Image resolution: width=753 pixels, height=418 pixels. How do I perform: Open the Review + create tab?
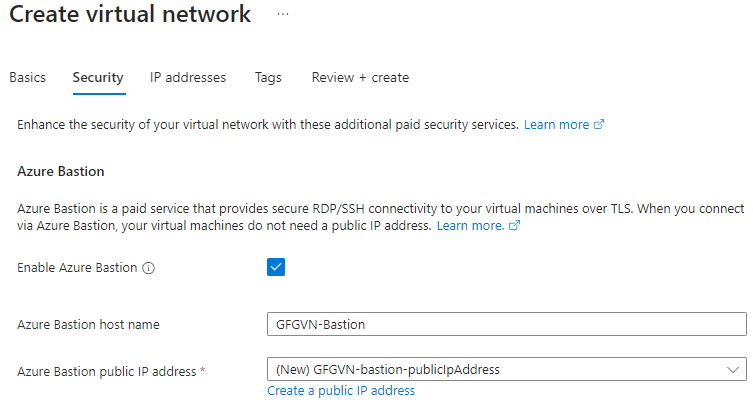(360, 77)
